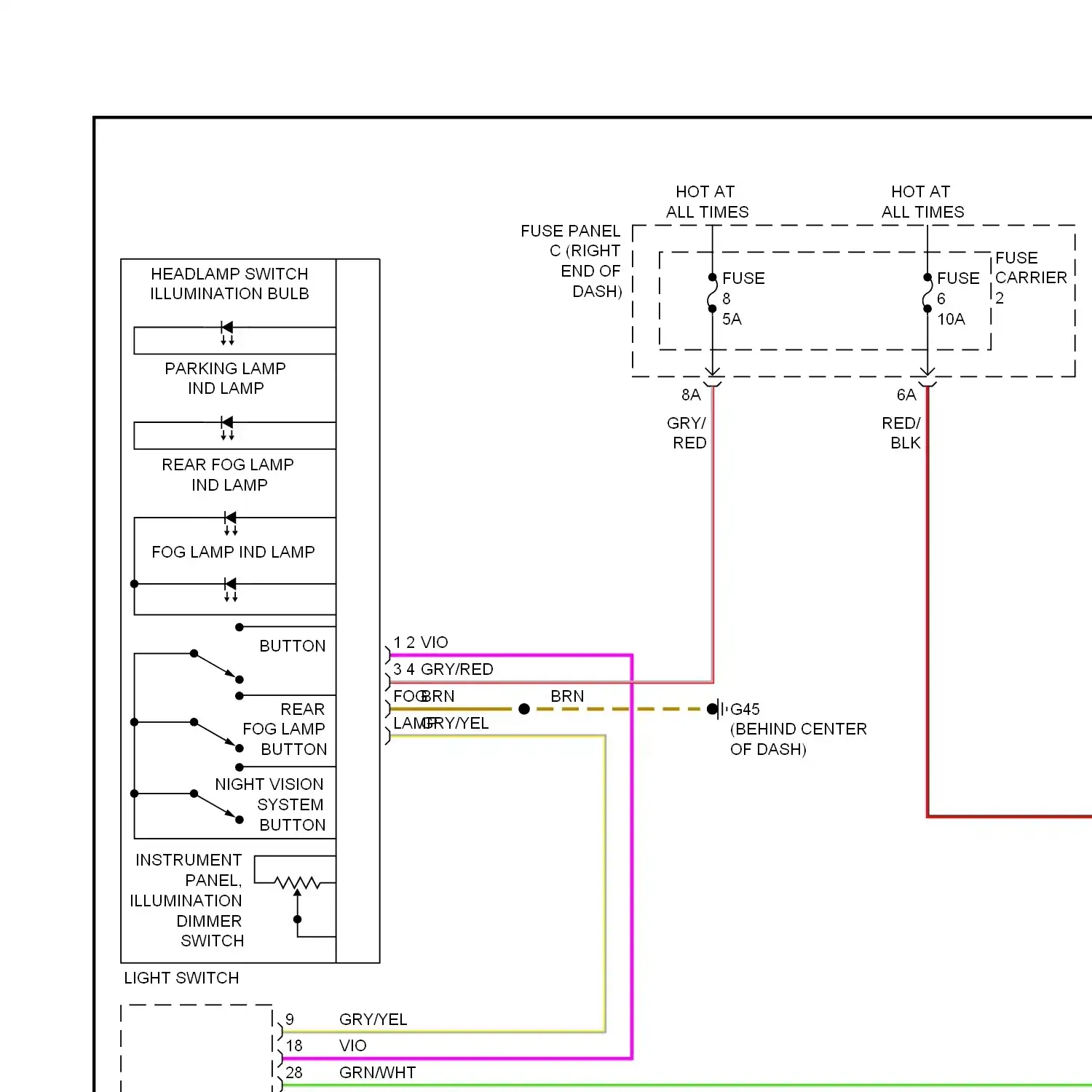This screenshot has width=1092, height=1092.
Task: Click the Fuse Panel C label
Action: (x=571, y=261)
